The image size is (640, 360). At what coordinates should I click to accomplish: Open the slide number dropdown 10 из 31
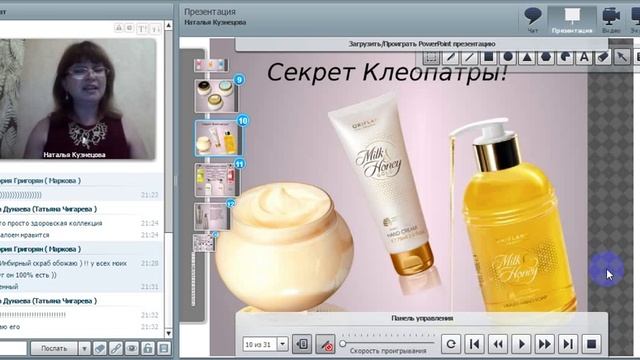point(282,344)
